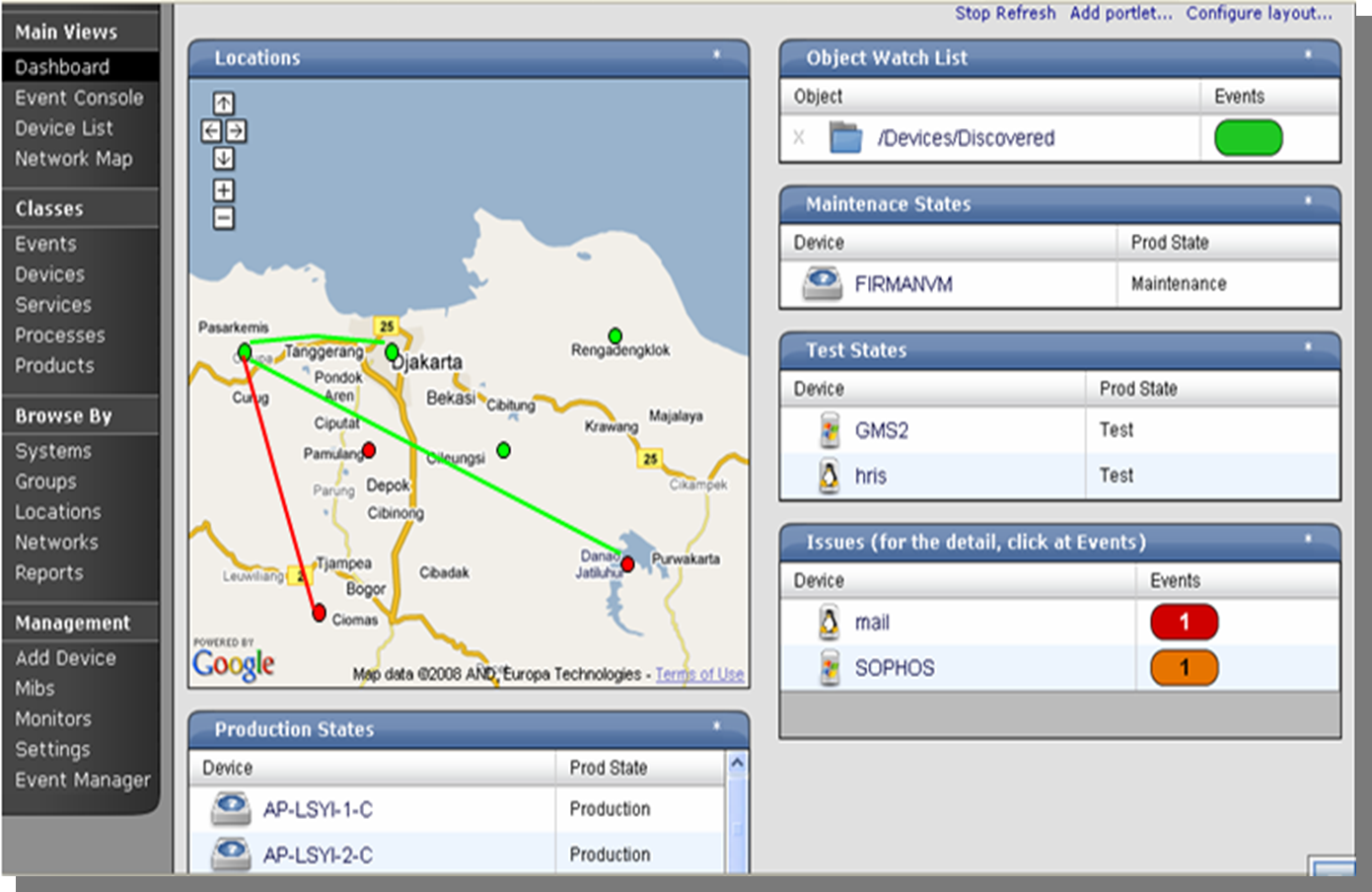
Task: Click the Add portlet link
Action: tap(1120, 13)
